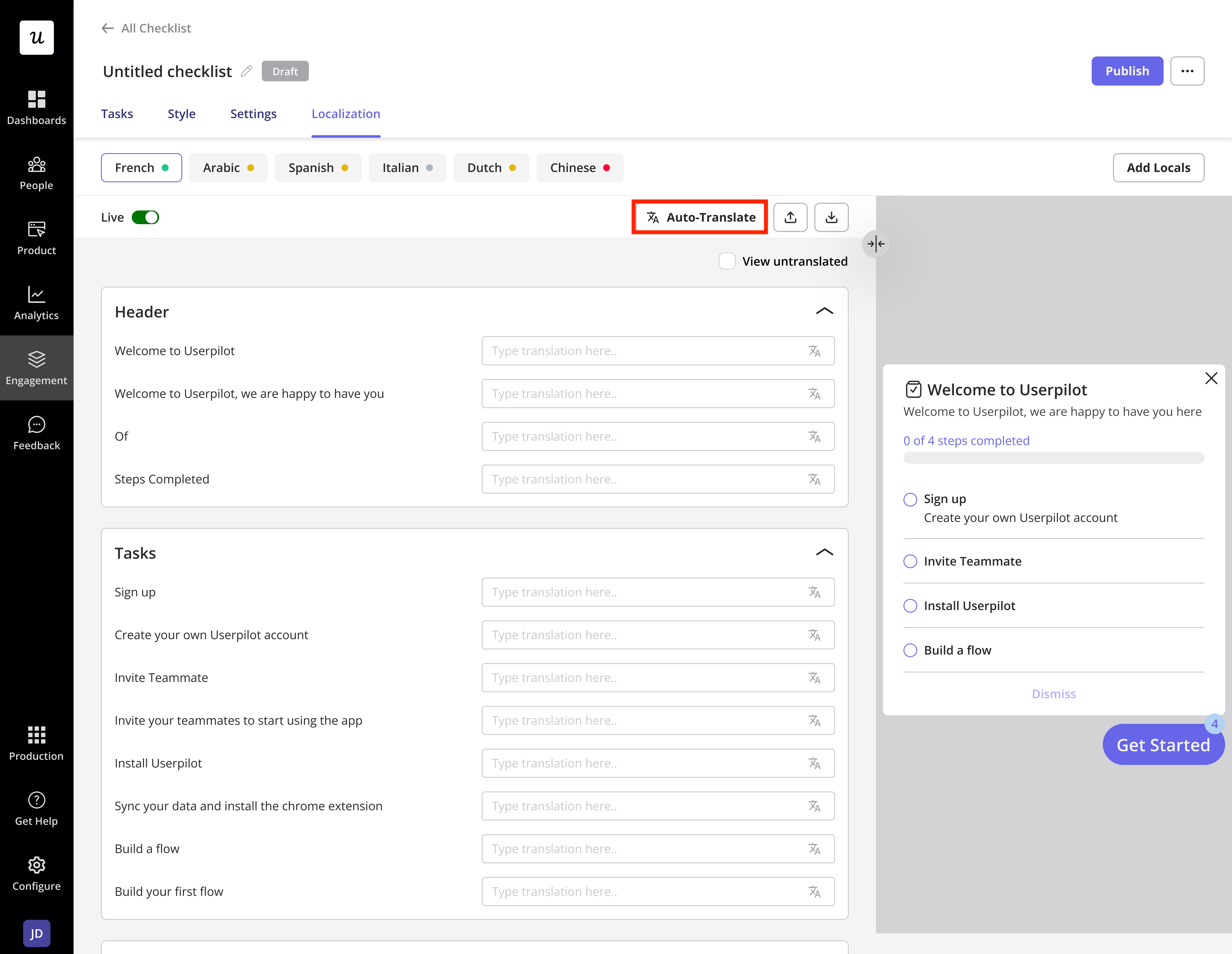Screen dimensions: 1232x954
Task: Translate icon in 'Install Userpilot' field
Action: 814,763
